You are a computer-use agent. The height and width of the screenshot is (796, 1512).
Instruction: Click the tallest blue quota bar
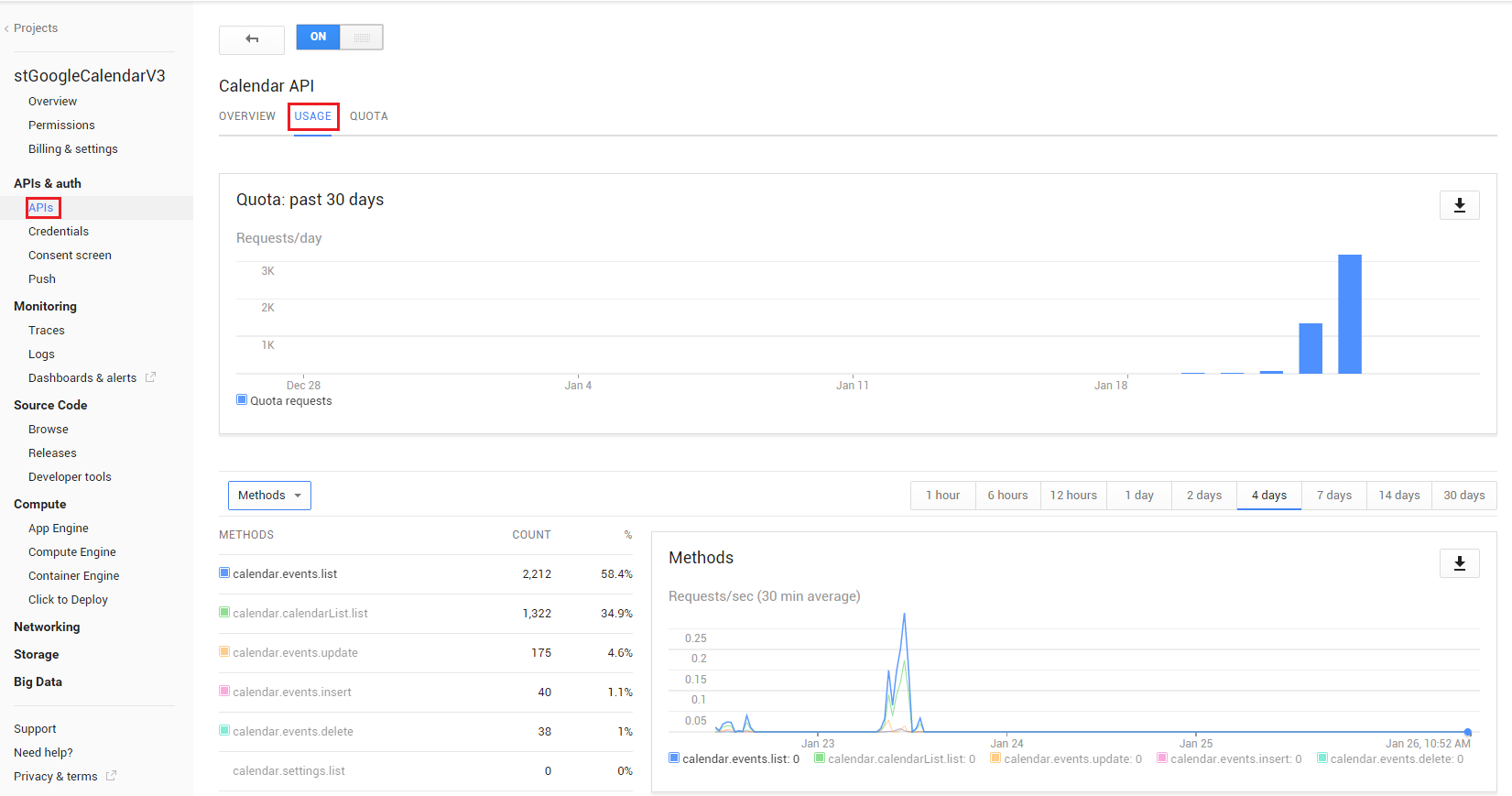coord(1350,314)
